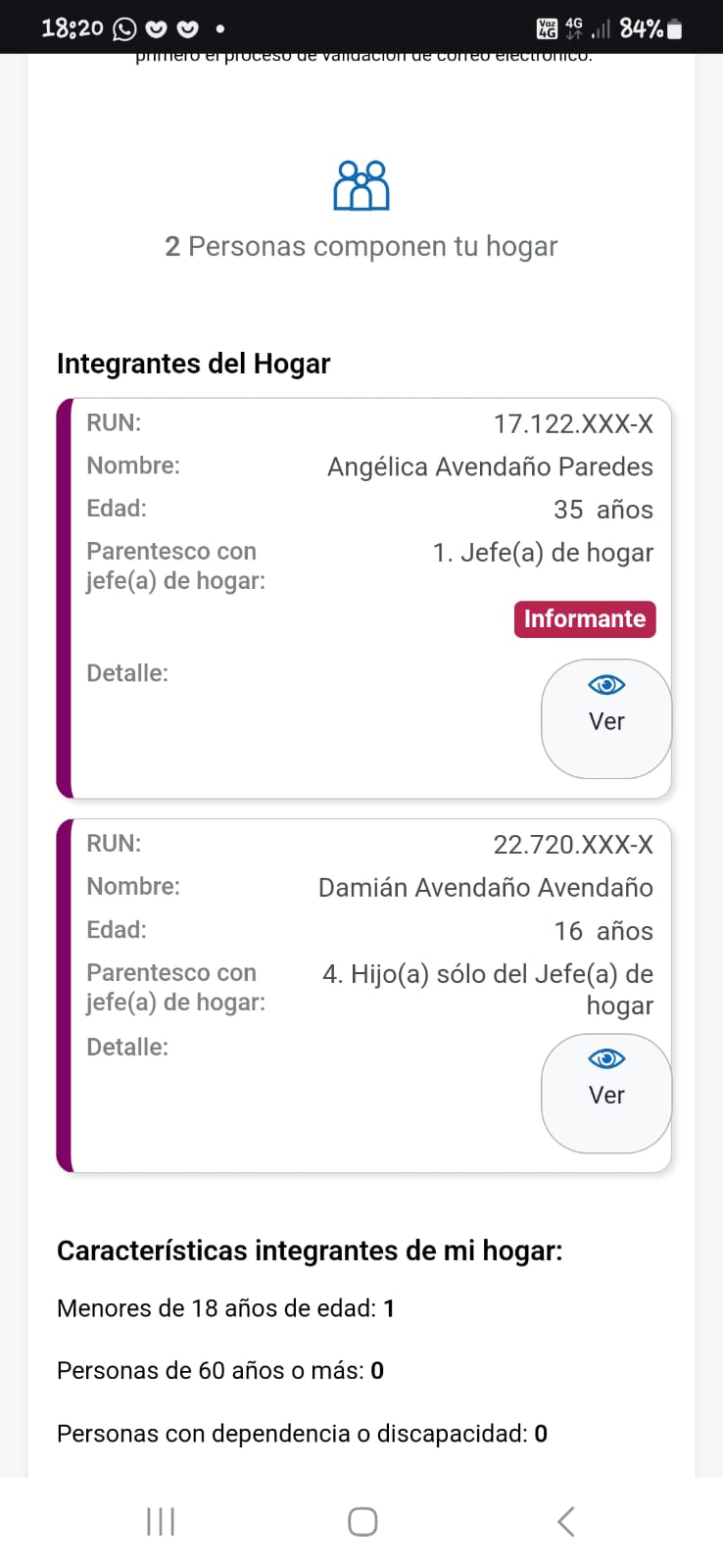Select the name Angélica Avendaño Paredes

tap(490, 466)
